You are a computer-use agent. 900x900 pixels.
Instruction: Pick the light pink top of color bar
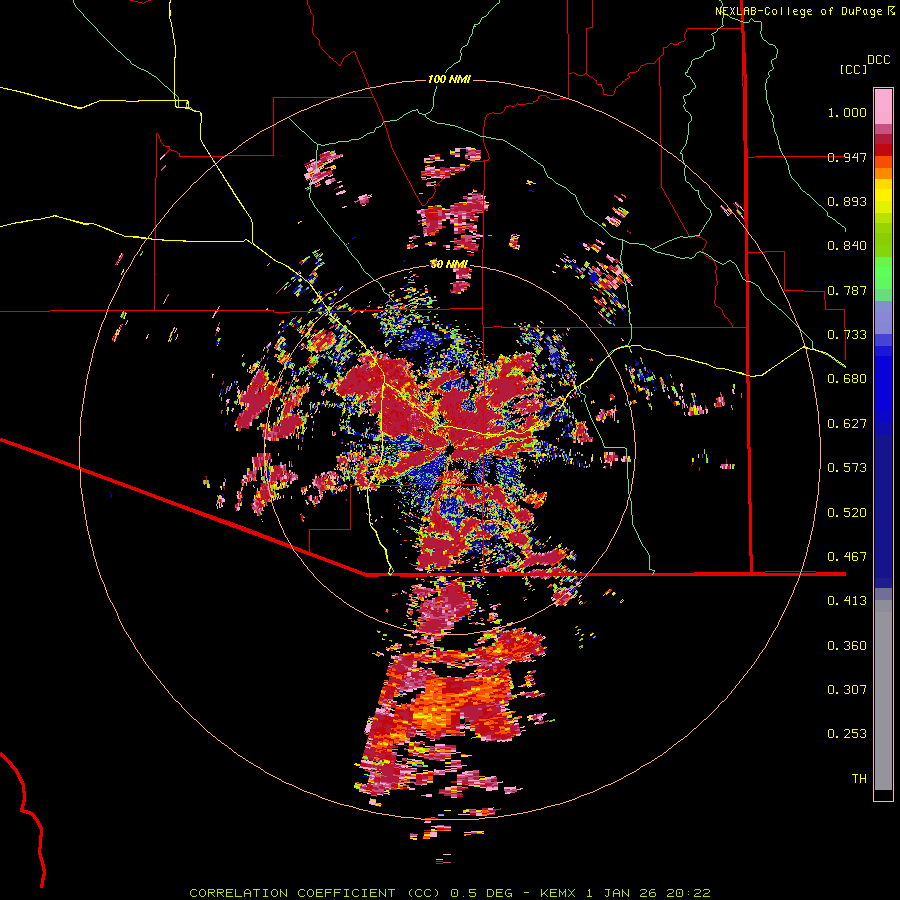click(883, 107)
